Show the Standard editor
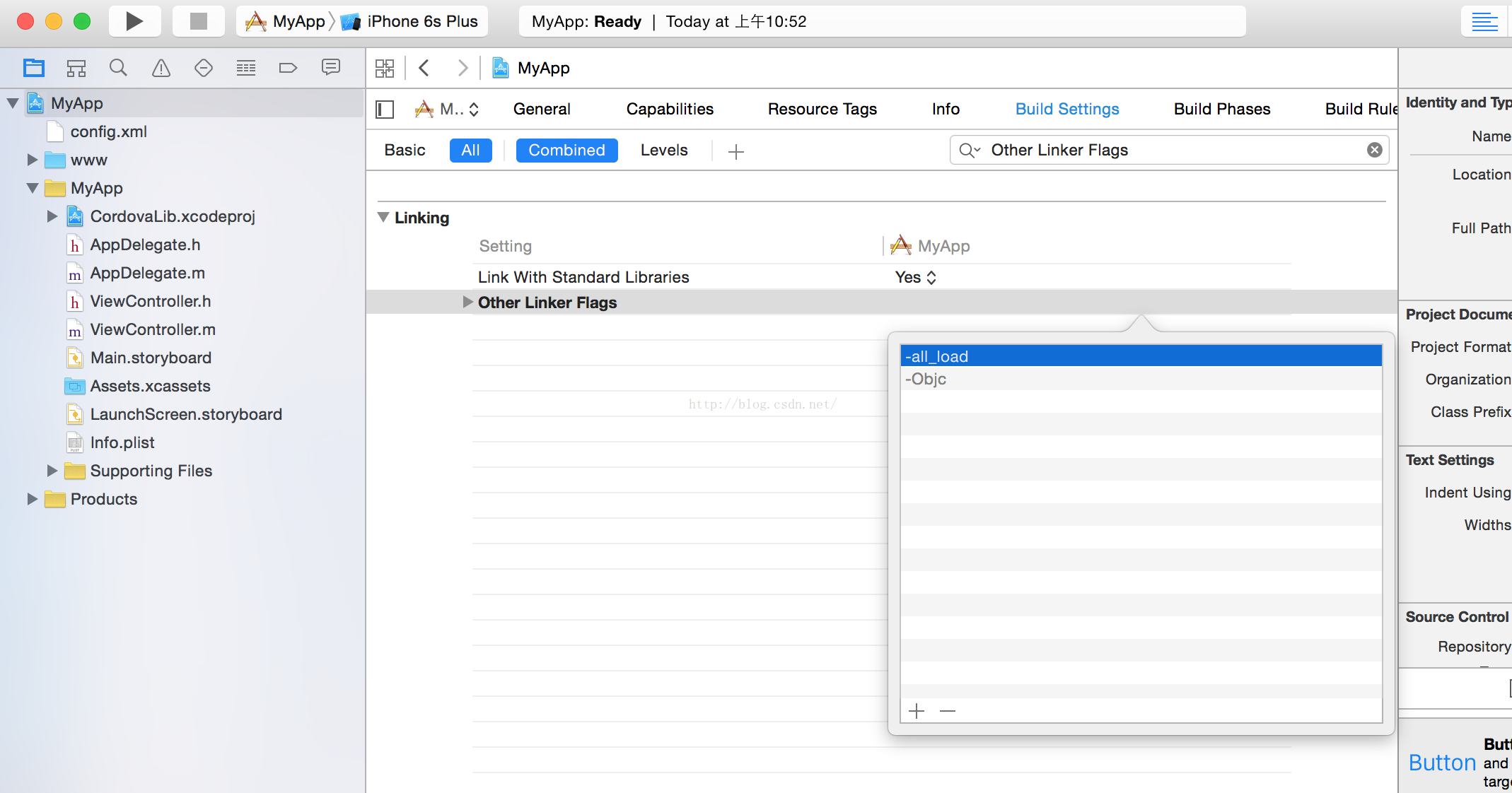This screenshot has height=793, width=1512. coord(1484,21)
